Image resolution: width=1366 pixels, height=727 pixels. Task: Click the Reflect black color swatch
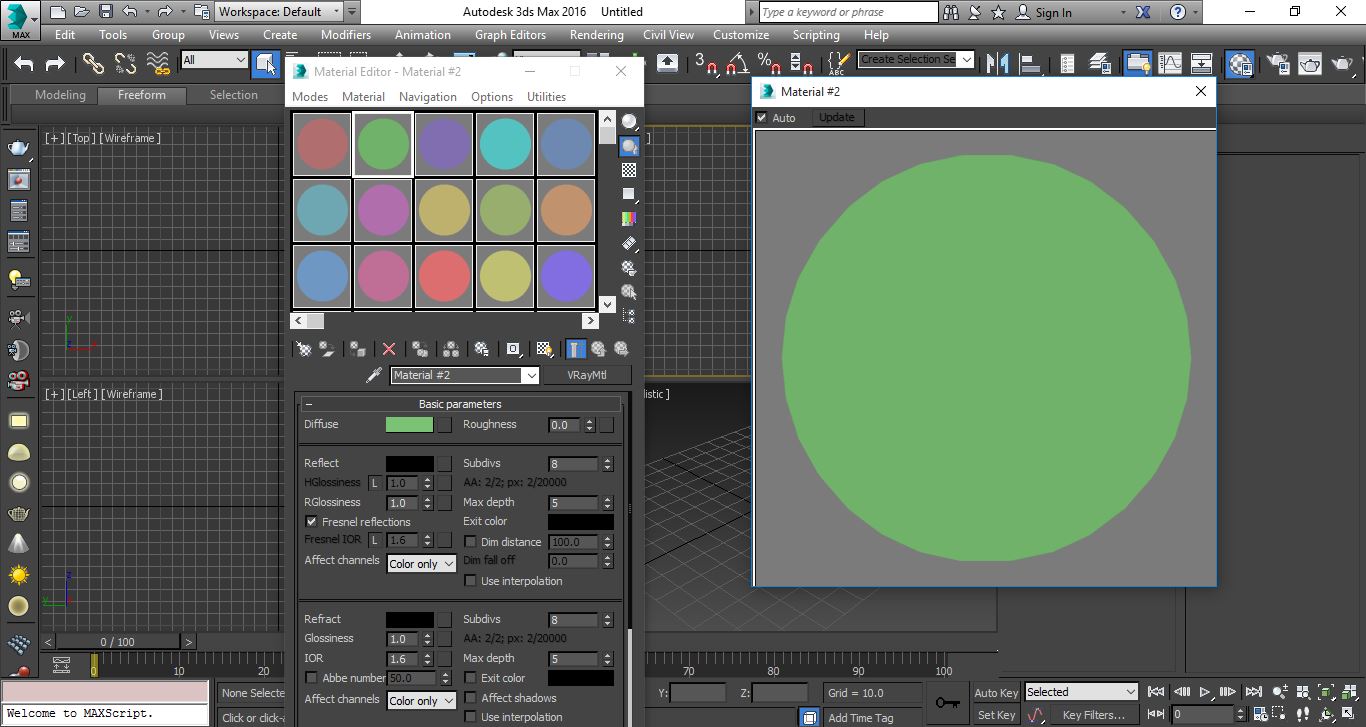pyautogui.click(x=410, y=463)
